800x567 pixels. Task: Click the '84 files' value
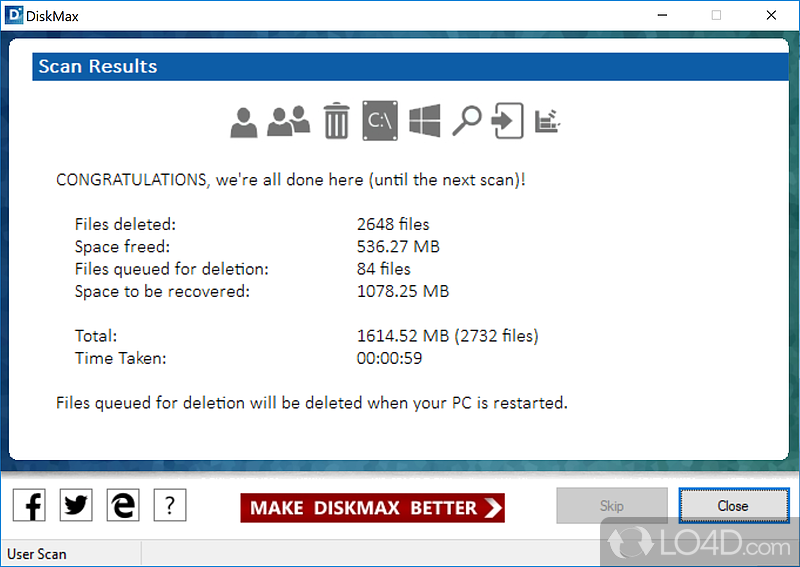[383, 269]
